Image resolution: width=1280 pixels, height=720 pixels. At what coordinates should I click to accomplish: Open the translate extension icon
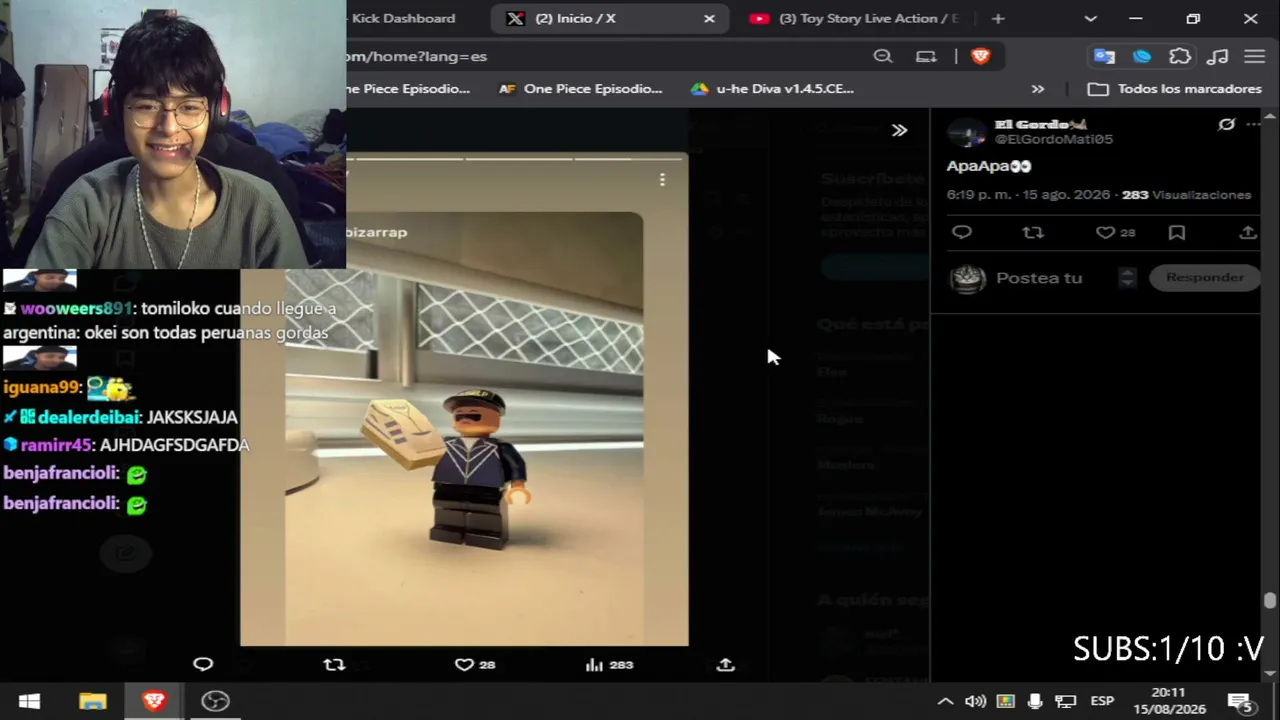tap(1104, 56)
